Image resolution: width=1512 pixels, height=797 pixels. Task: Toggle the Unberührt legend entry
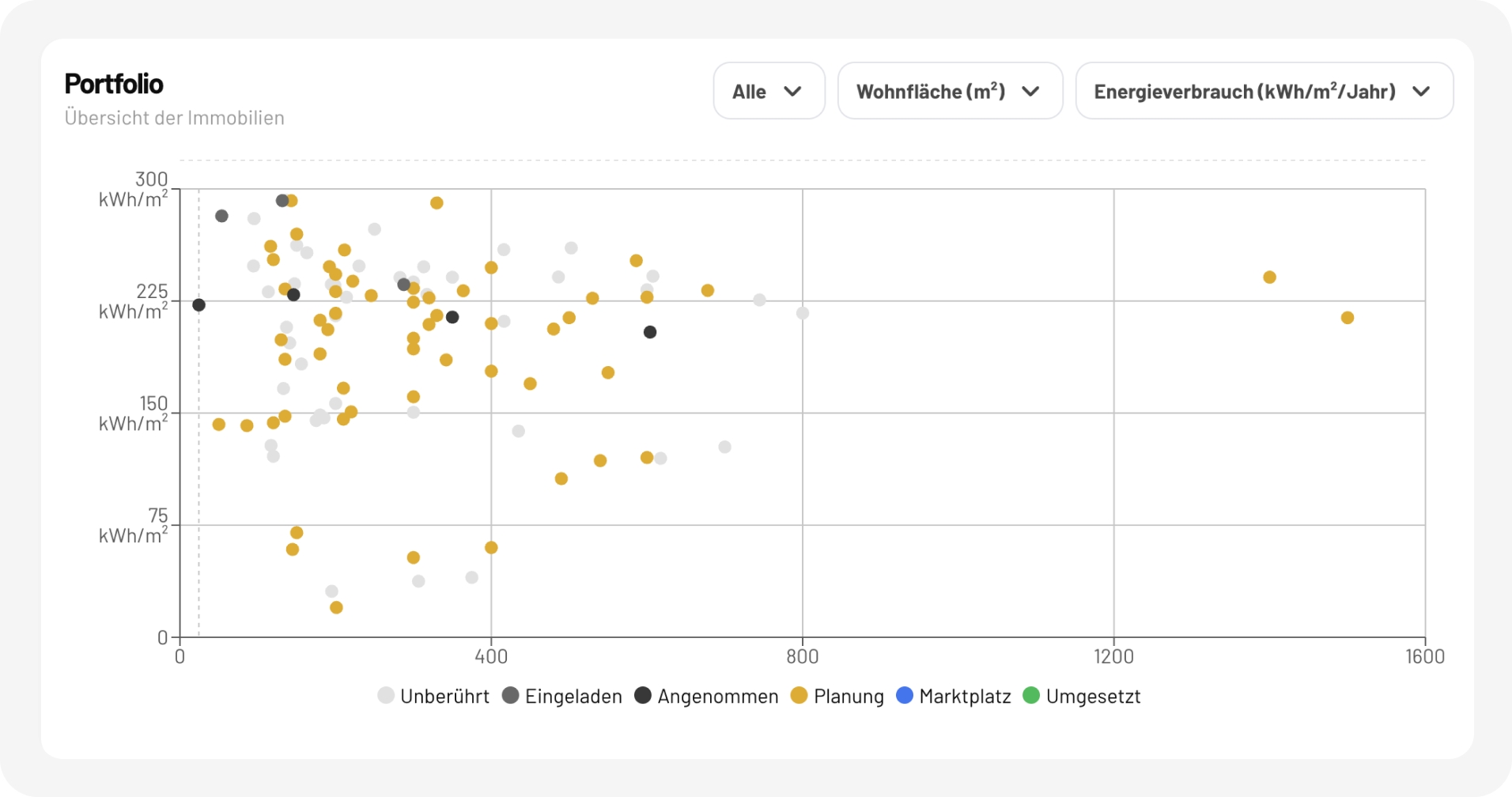click(x=433, y=696)
